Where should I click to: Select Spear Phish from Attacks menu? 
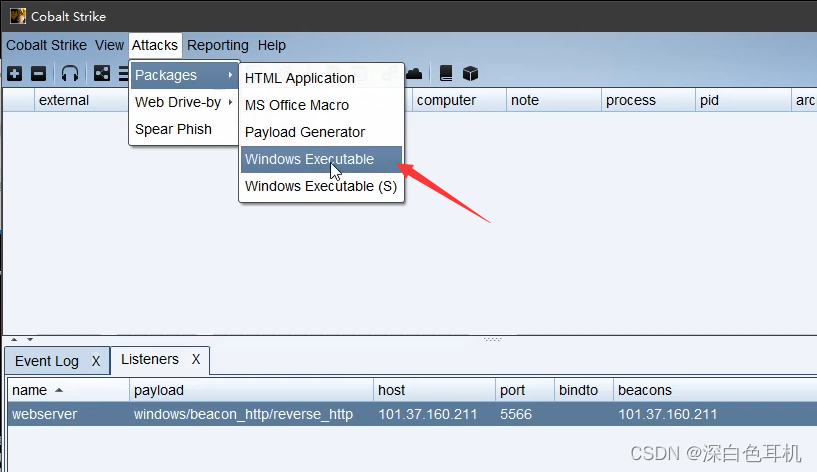click(x=184, y=129)
